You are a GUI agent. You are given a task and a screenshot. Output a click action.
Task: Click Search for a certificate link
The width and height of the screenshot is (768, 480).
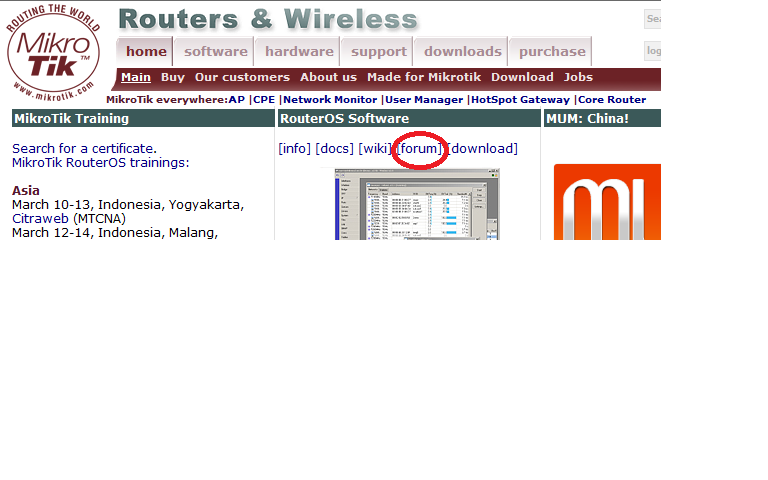click(84, 148)
